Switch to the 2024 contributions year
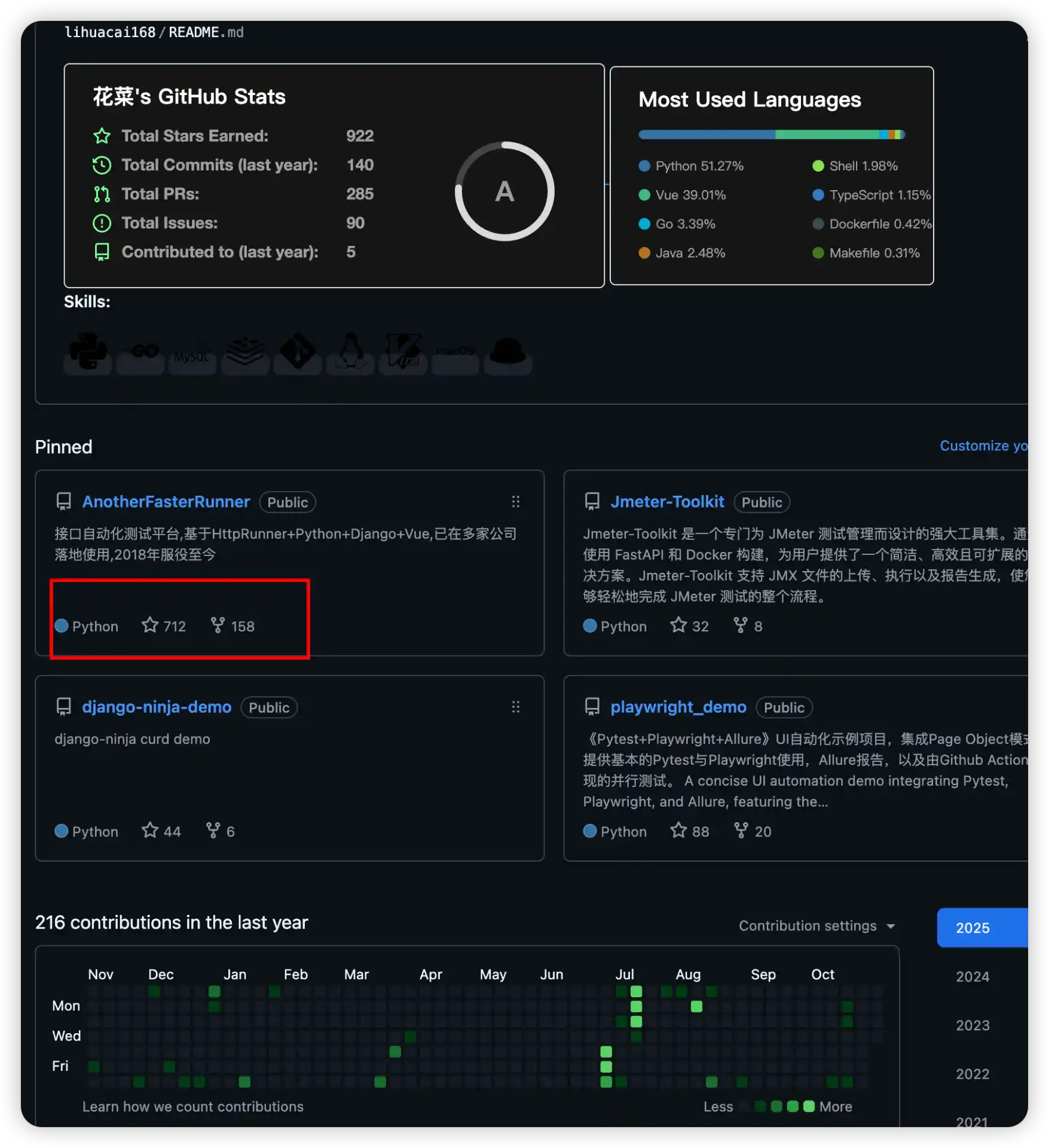Viewport: 1049px width, 1148px height. click(972, 976)
